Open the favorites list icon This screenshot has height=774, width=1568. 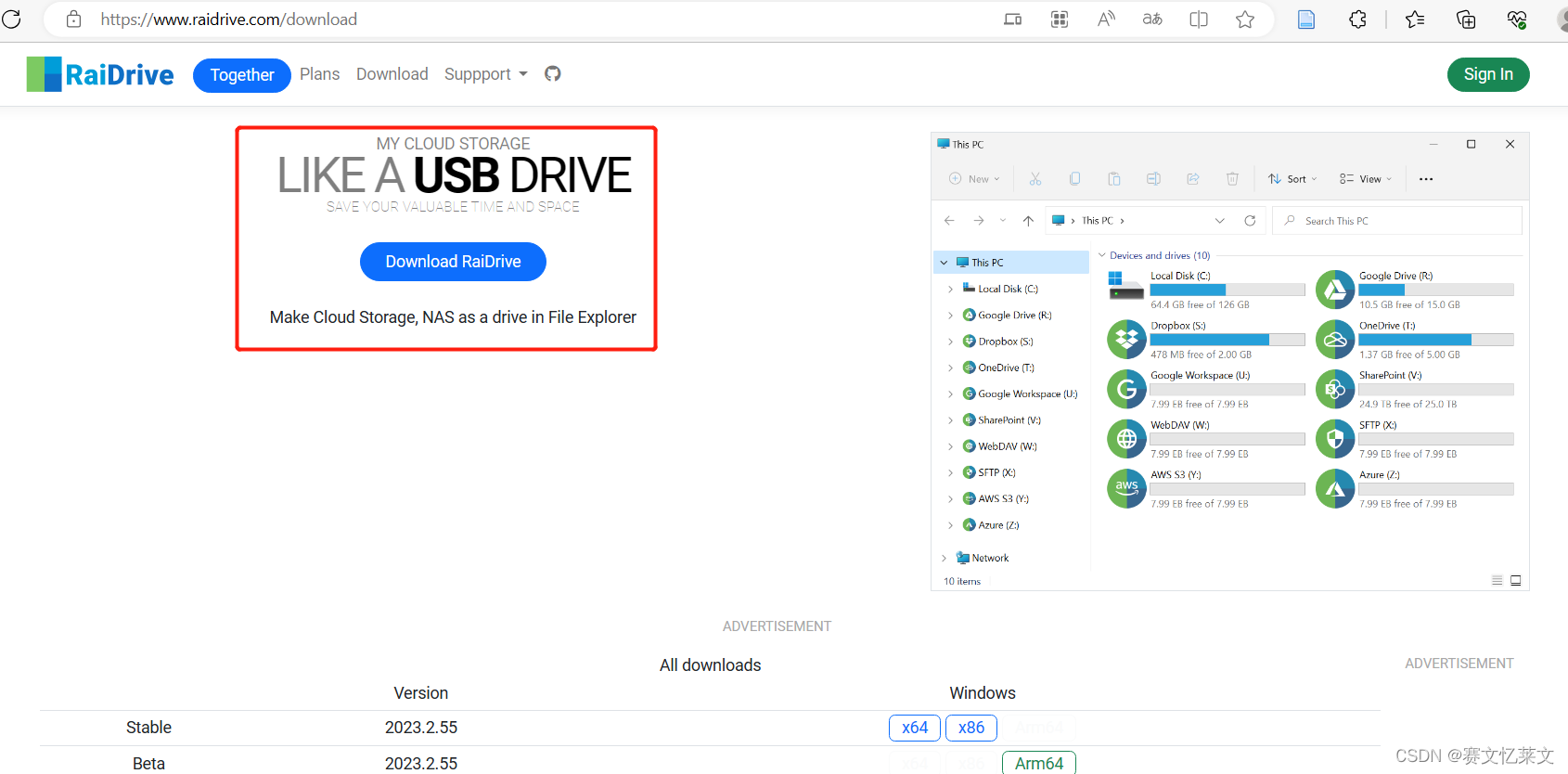tap(1415, 19)
